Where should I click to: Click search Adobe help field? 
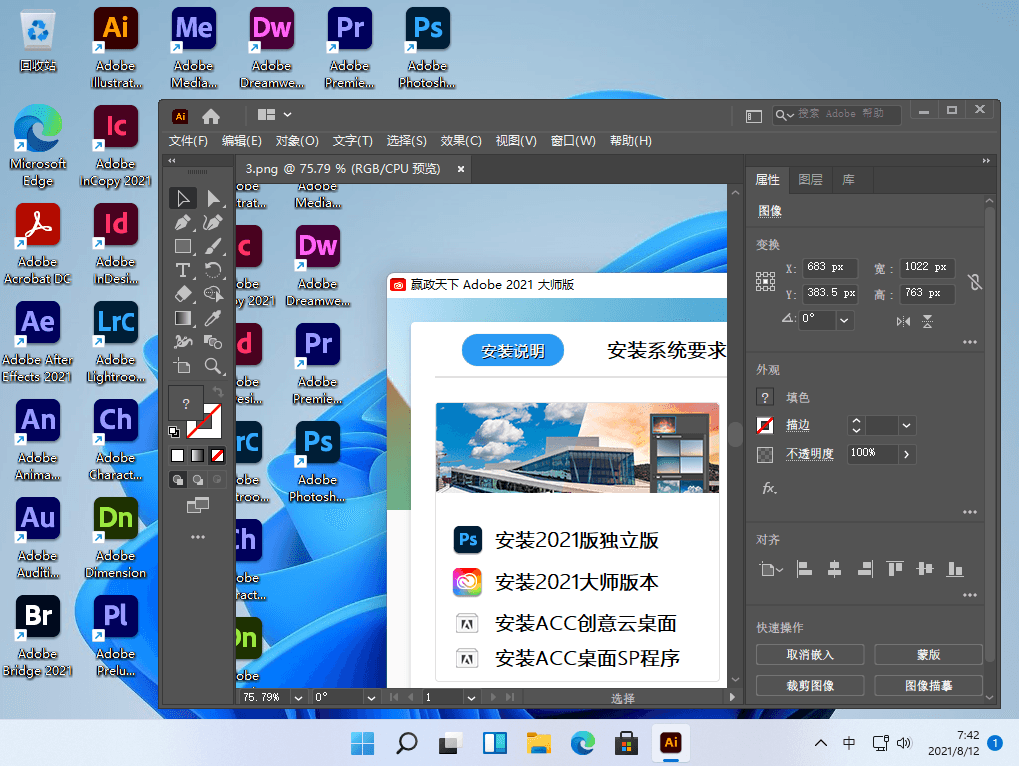coord(836,114)
